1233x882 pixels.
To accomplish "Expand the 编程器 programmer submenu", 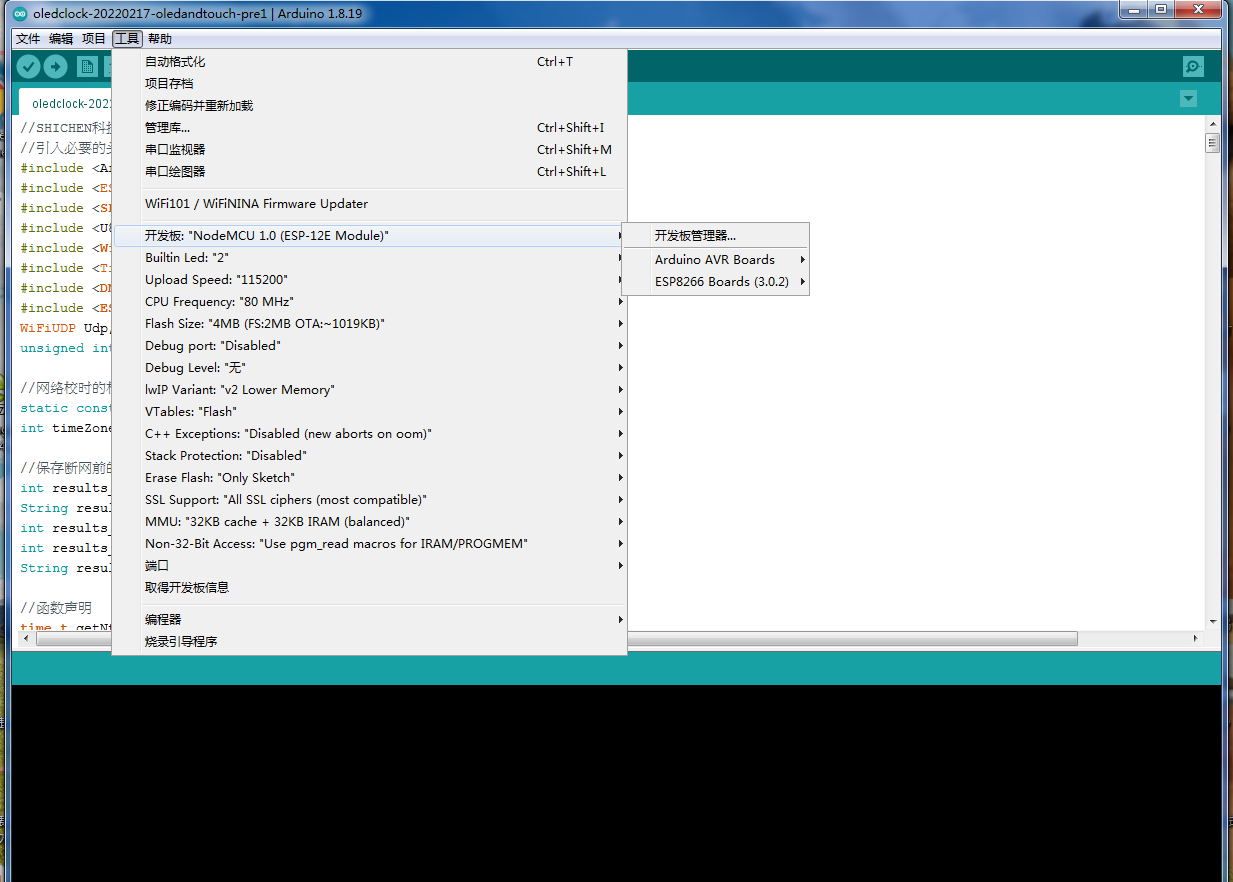I will [x=369, y=620].
